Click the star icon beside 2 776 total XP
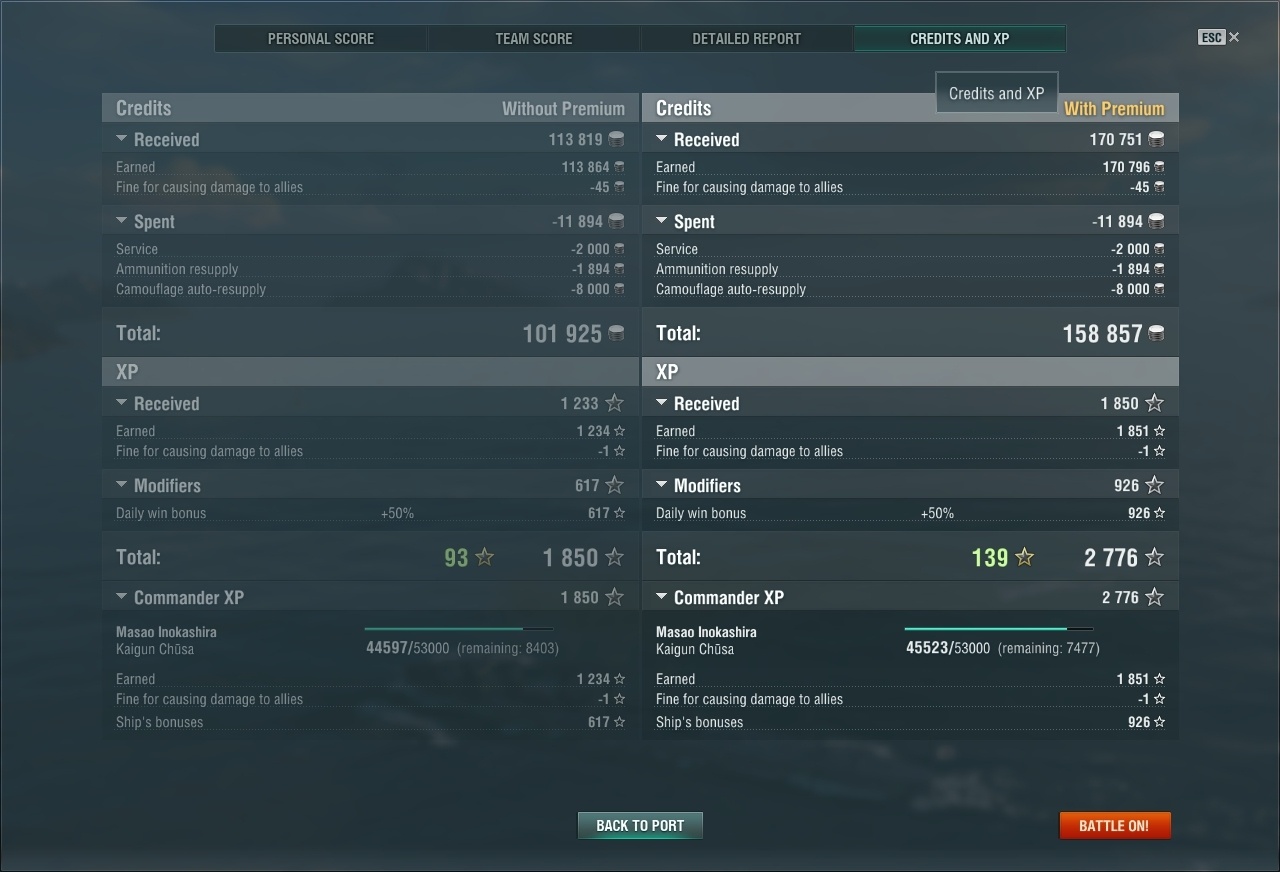Screen dimensions: 1280x872 (1154, 557)
